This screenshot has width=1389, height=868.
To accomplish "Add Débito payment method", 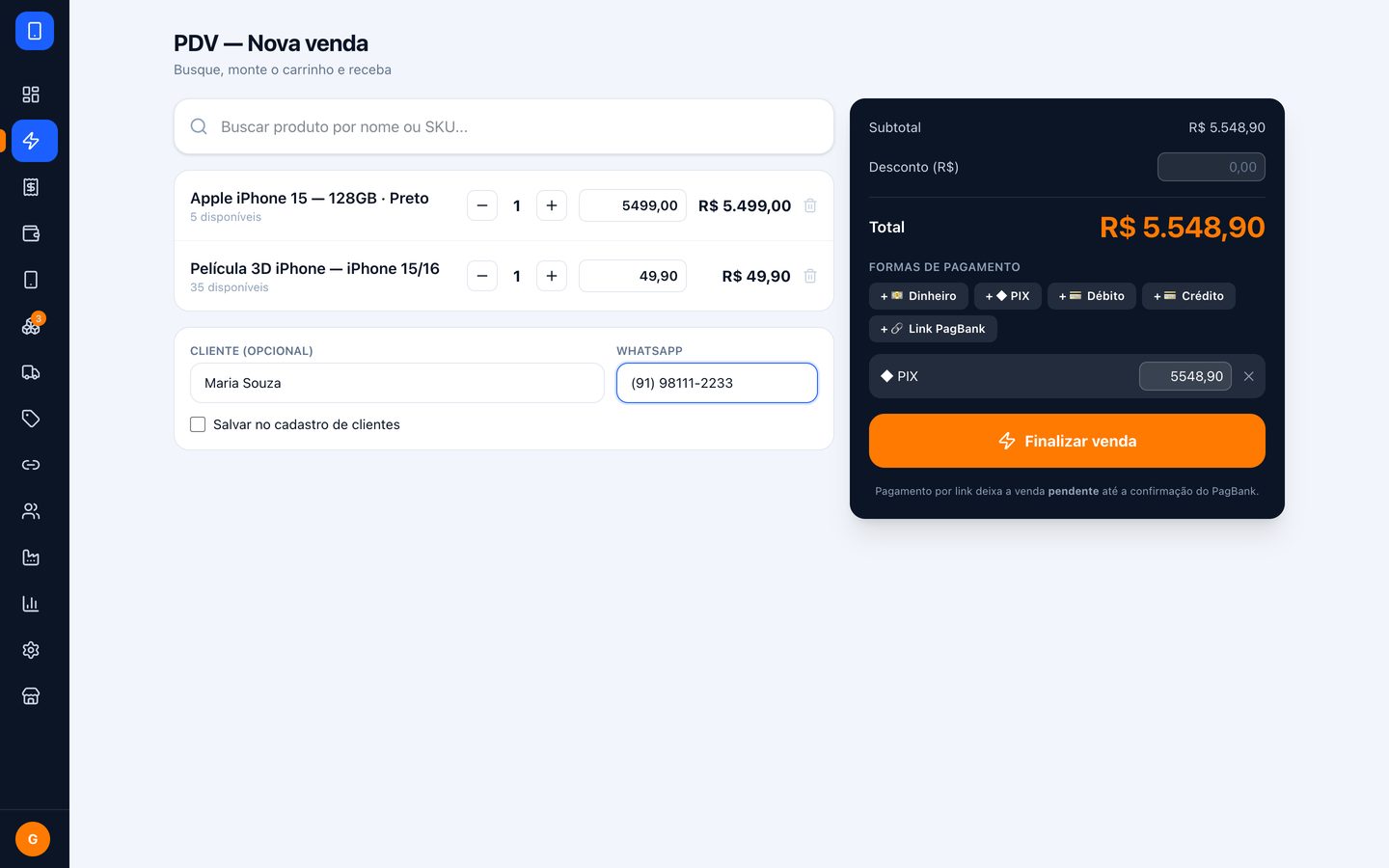I will click(1092, 296).
